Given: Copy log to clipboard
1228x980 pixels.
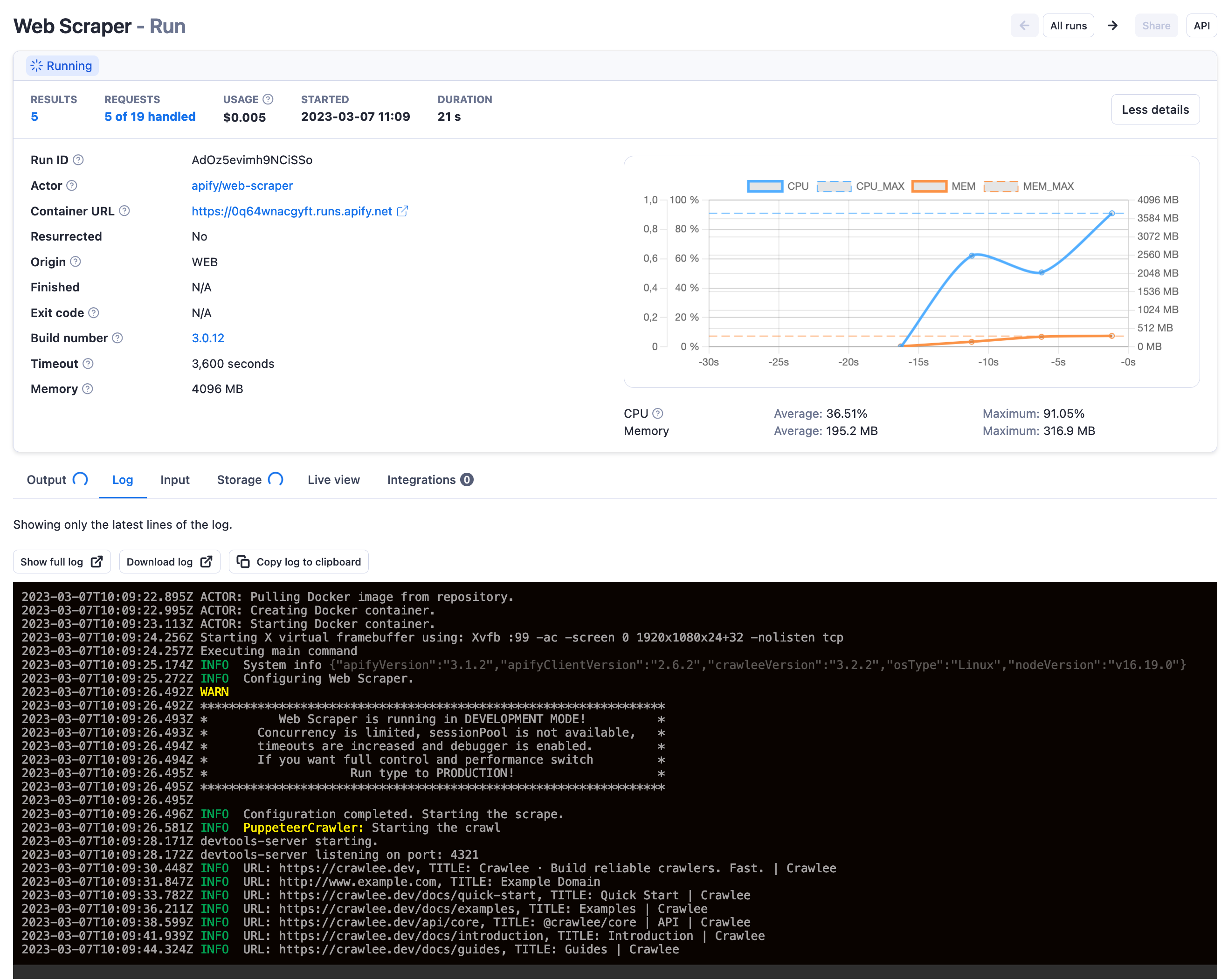Looking at the screenshot, I should click(x=298, y=561).
